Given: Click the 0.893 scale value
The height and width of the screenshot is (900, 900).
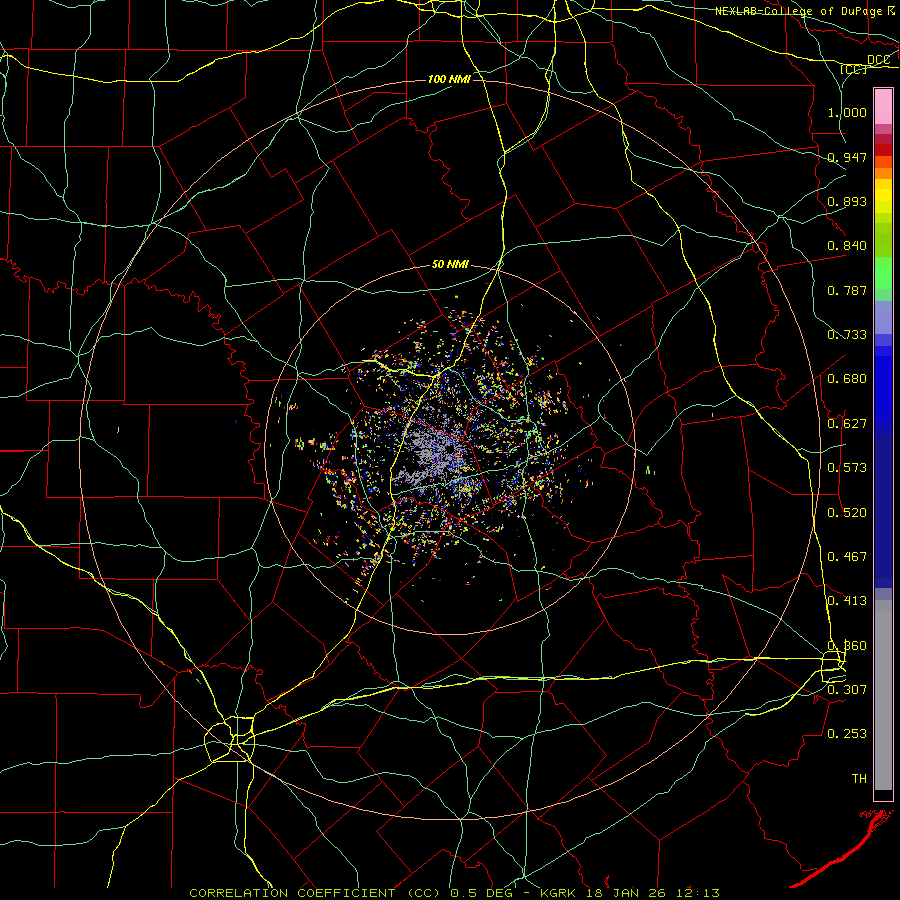Looking at the screenshot, I should click(847, 201).
